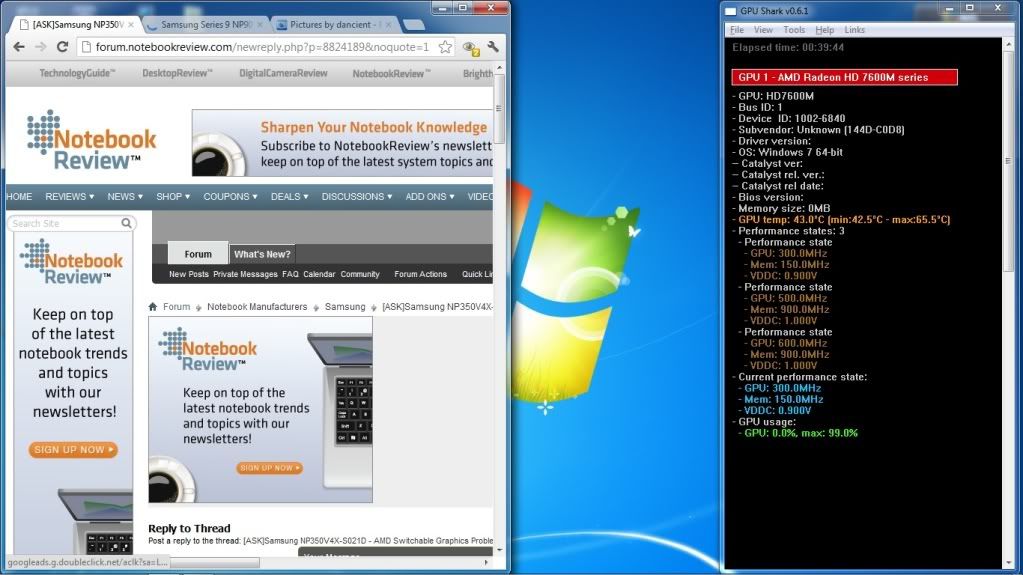Switch to Samsung Series 9 tab
The width and height of the screenshot is (1023, 575).
pyautogui.click(x=204, y=25)
